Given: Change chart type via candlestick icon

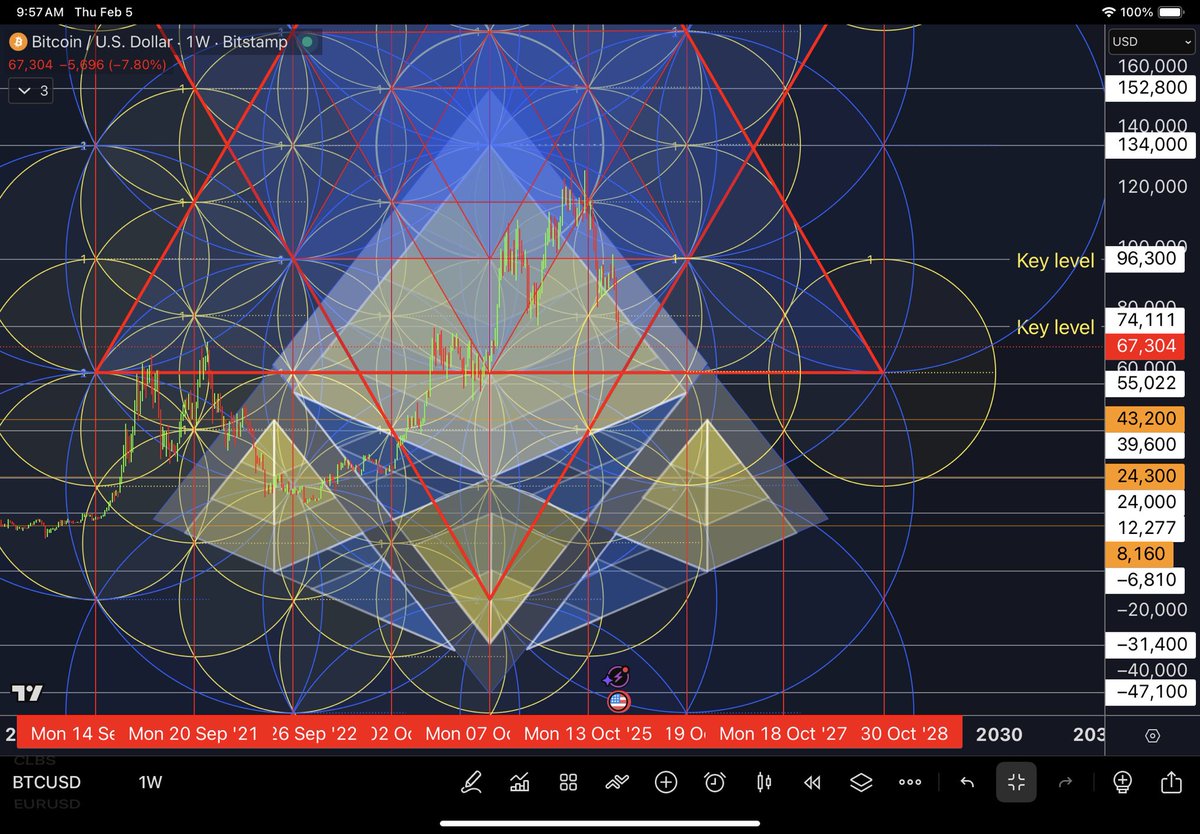Looking at the screenshot, I should pyautogui.click(x=764, y=782).
